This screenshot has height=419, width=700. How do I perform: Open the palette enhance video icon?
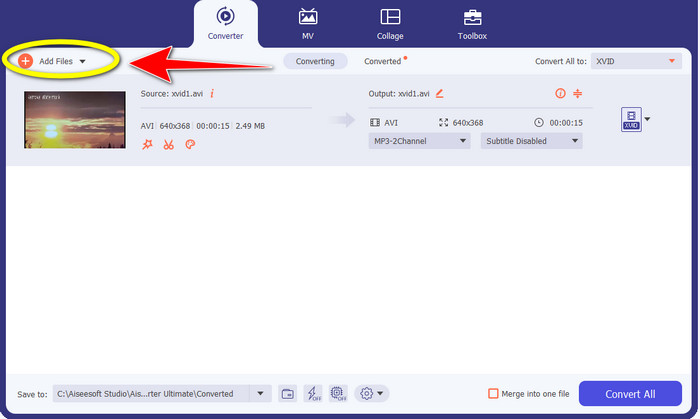click(x=190, y=144)
